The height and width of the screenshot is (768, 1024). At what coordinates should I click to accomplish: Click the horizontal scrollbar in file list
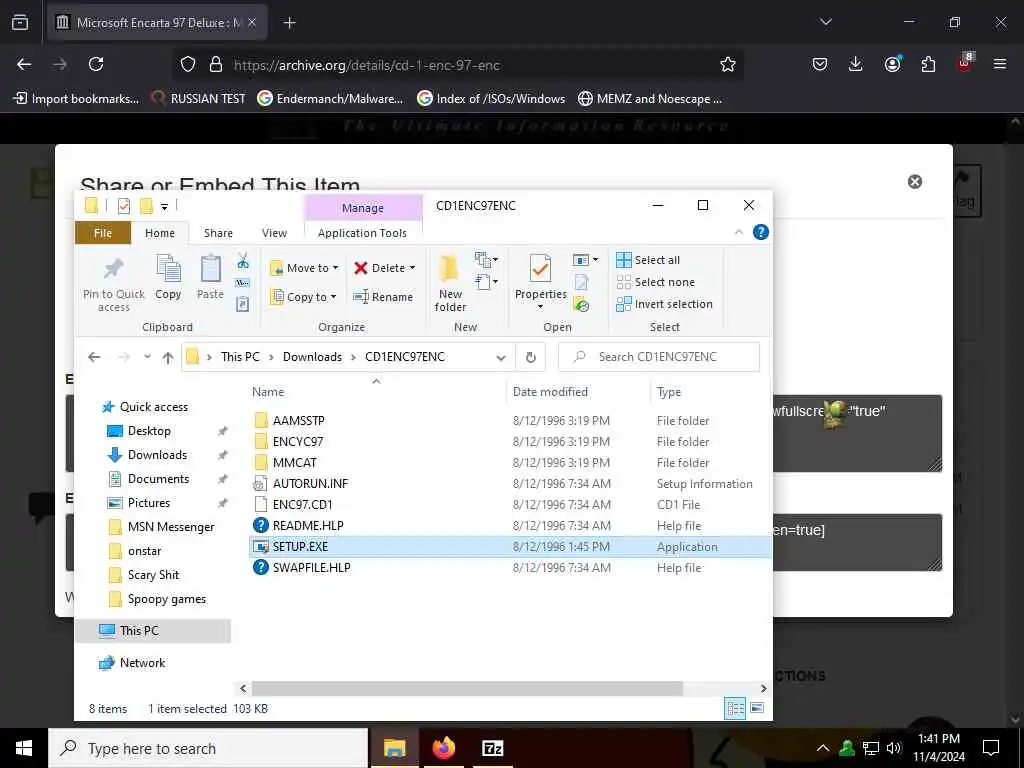click(467, 688)
